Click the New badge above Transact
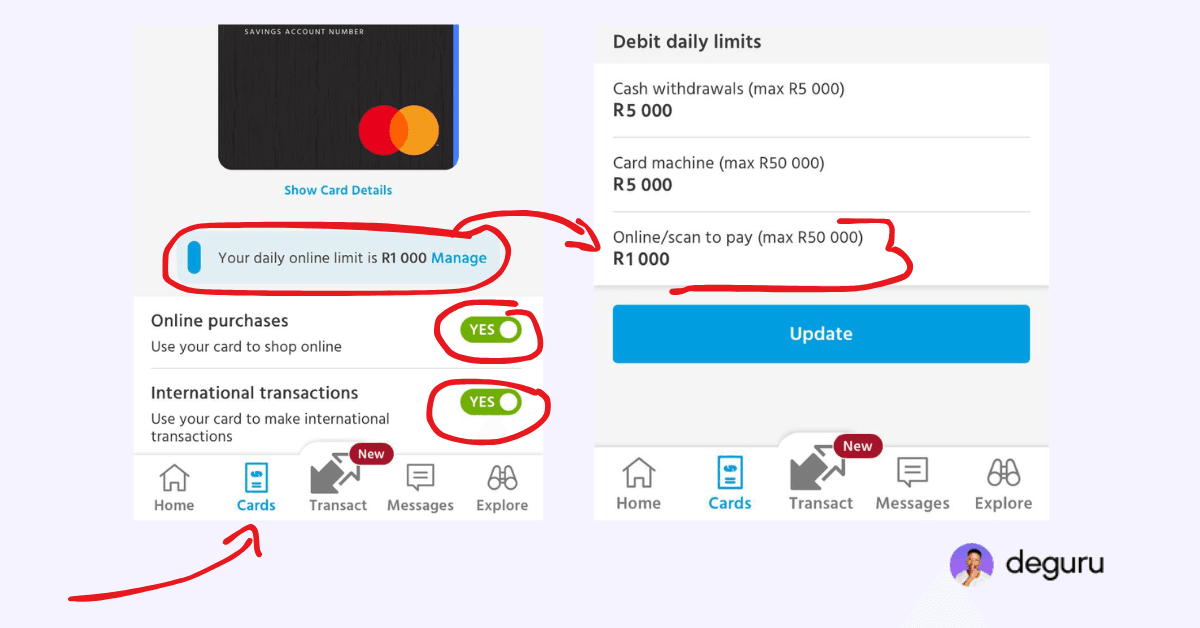 372,453
